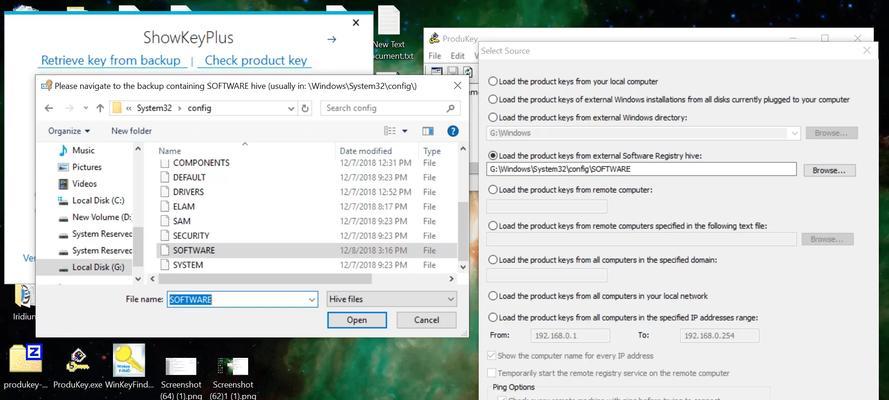This screenshot has width=889, height=400.
Task: Select load keys from remote computer option
Action: pyautogui.click(x=493, y=190)
